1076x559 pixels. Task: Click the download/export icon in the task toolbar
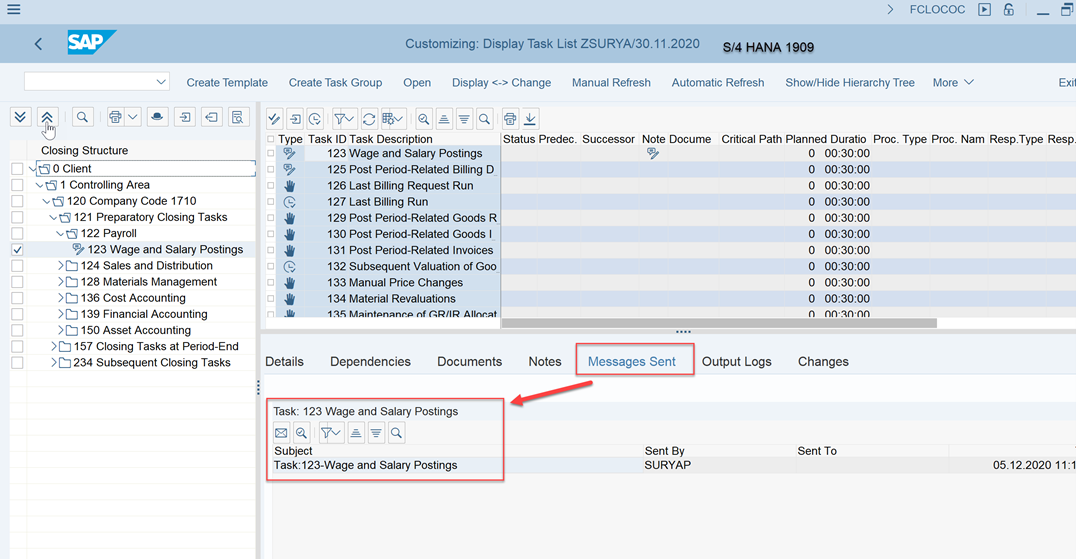pyautogui.click(x=530, y=119)
